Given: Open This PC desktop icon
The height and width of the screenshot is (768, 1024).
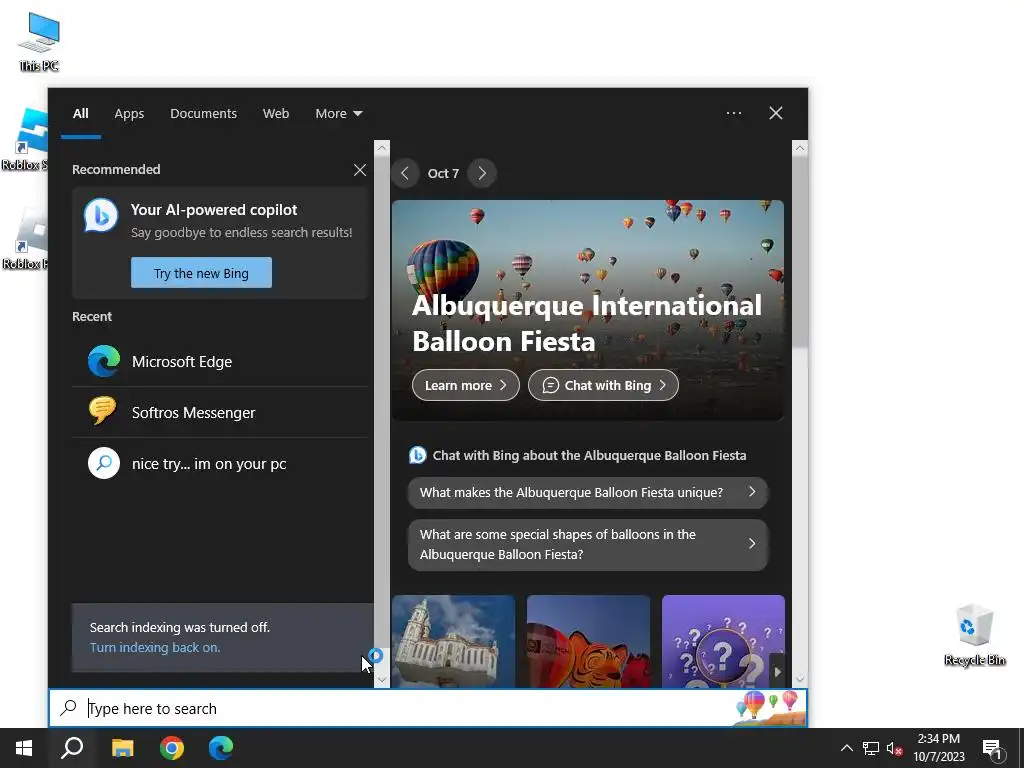Looking at the screenshot, I should click(x=39, y=42).
